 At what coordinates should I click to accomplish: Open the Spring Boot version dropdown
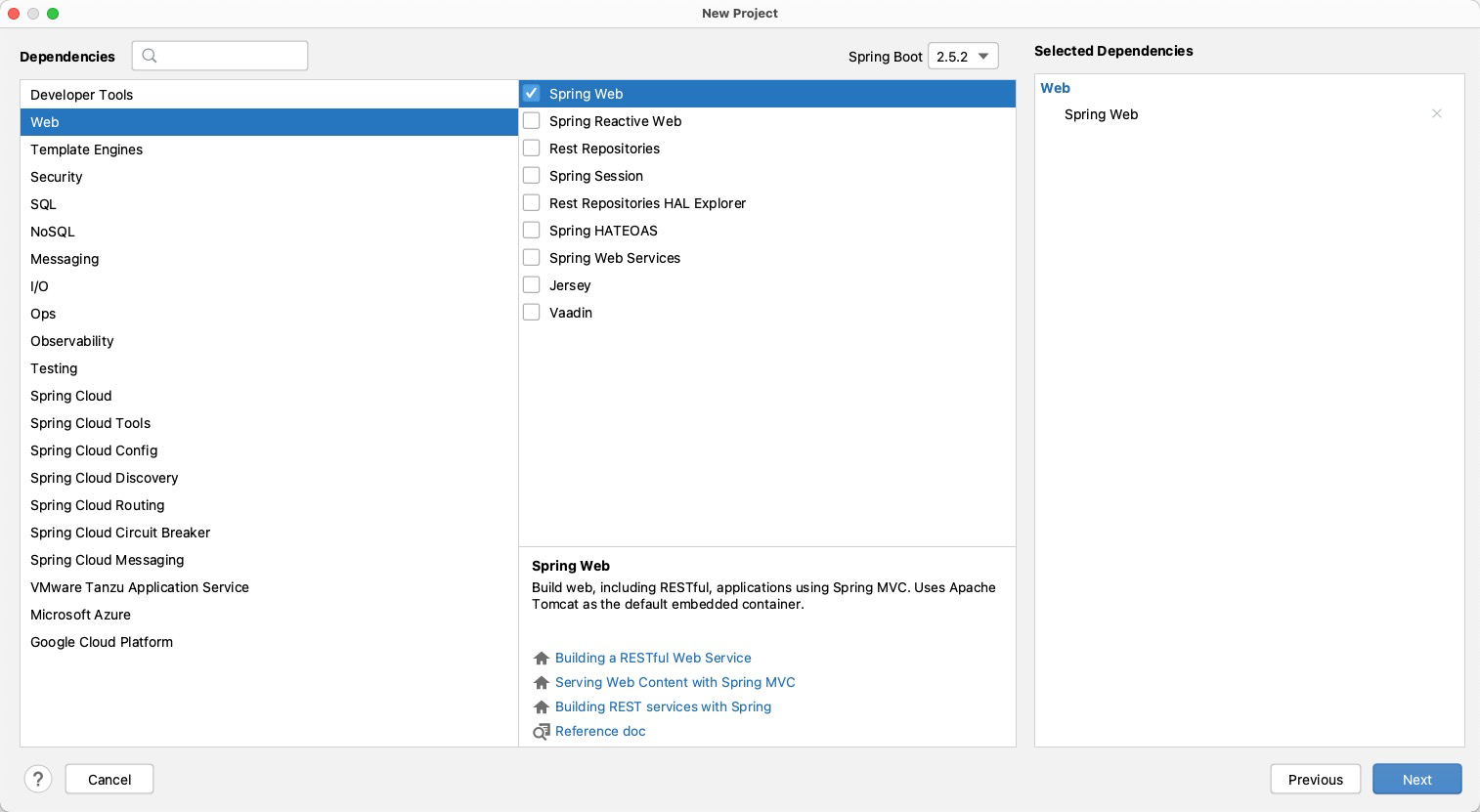click(963, 57)
